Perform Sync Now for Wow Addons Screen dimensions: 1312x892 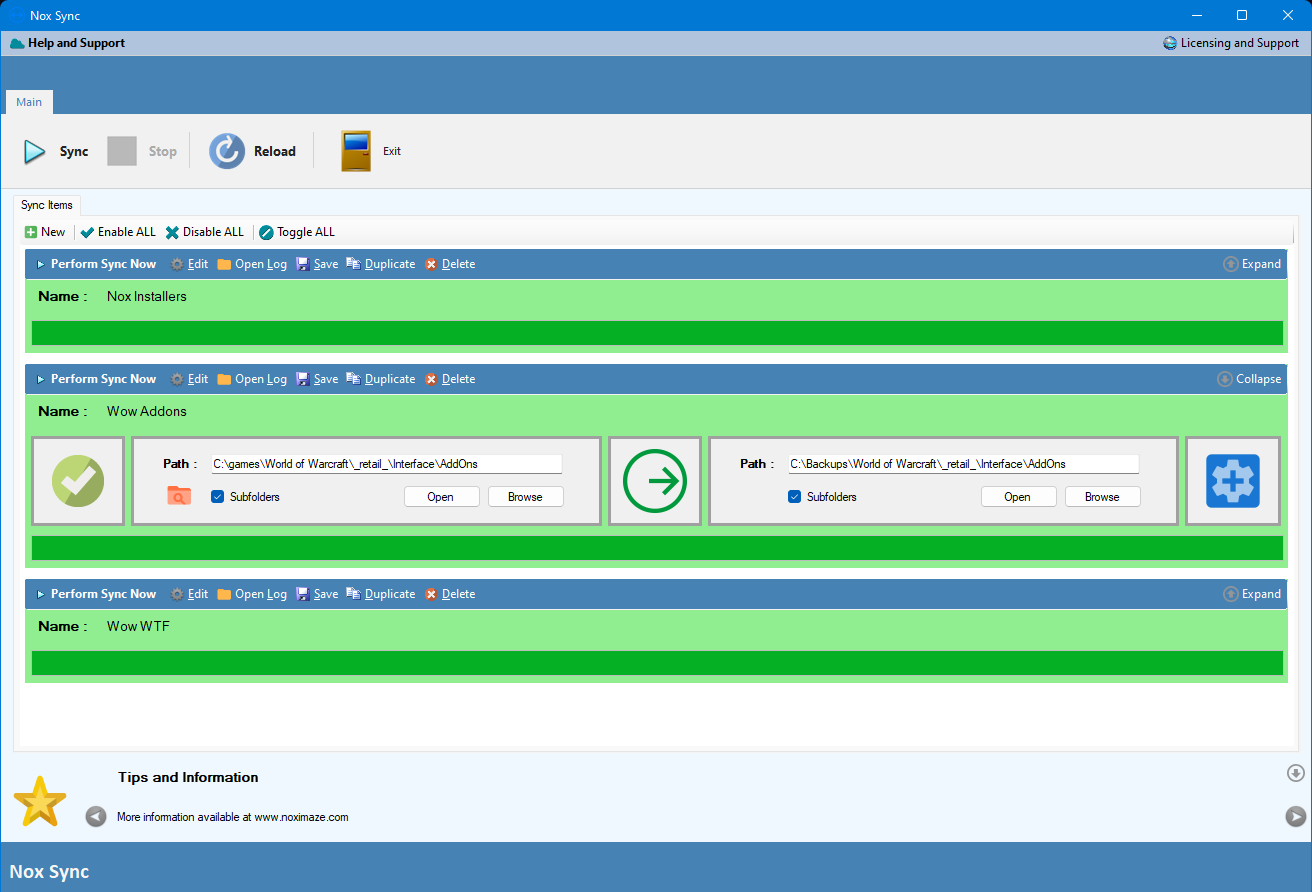96,379
